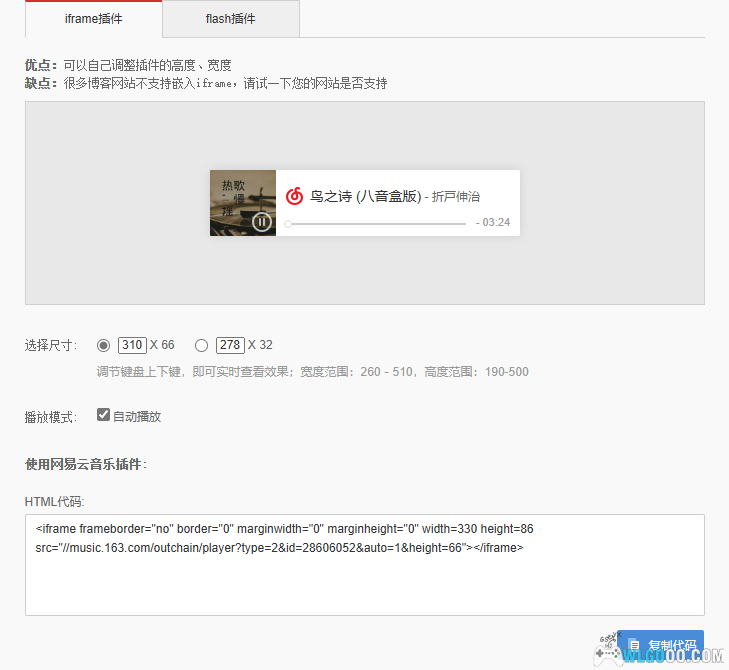Select the 278 X 32 size radio button

click(x=201, y=345)
